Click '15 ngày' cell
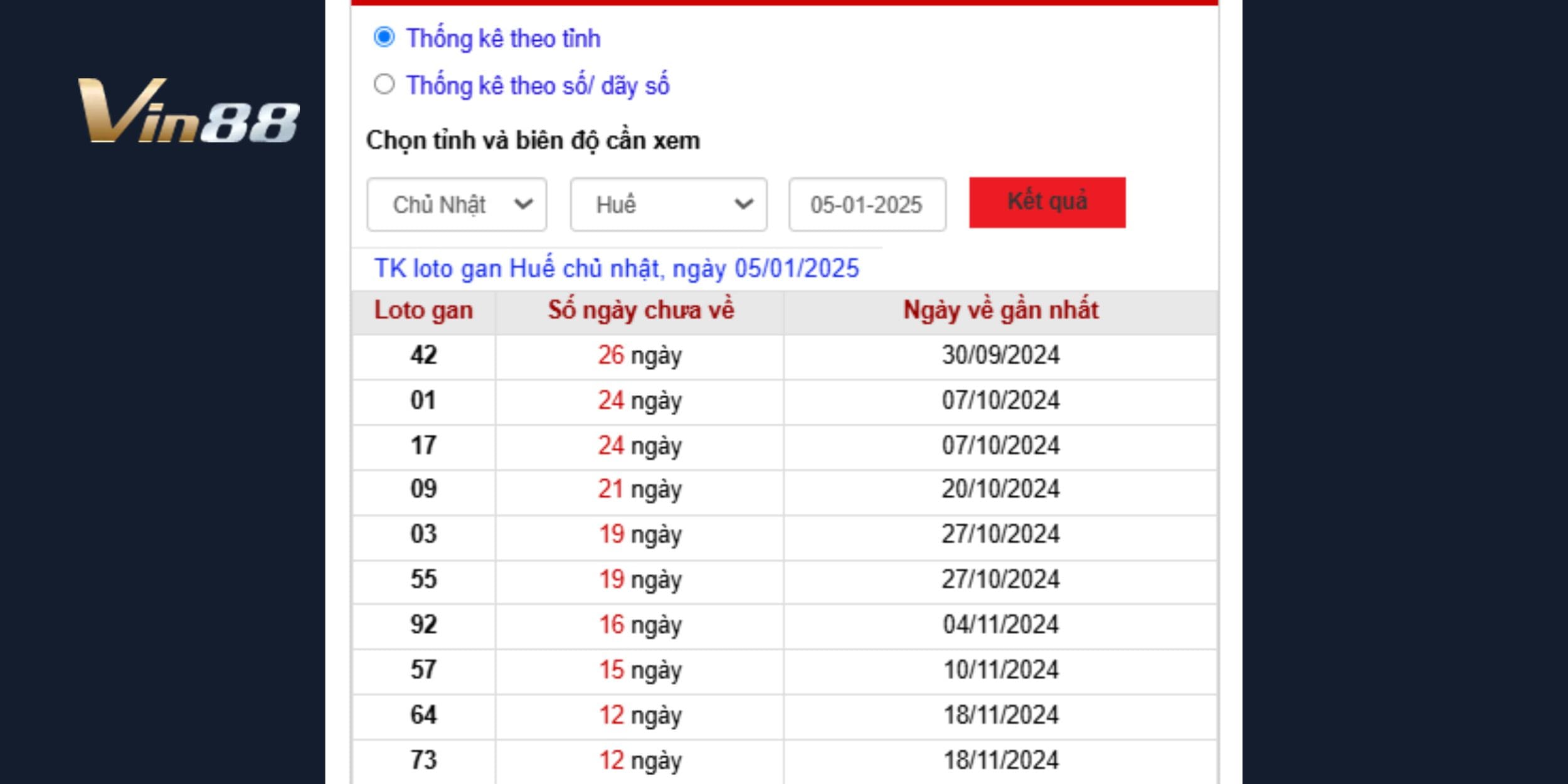Screen dimensions: 1568x784 click(x=640, y=670)
